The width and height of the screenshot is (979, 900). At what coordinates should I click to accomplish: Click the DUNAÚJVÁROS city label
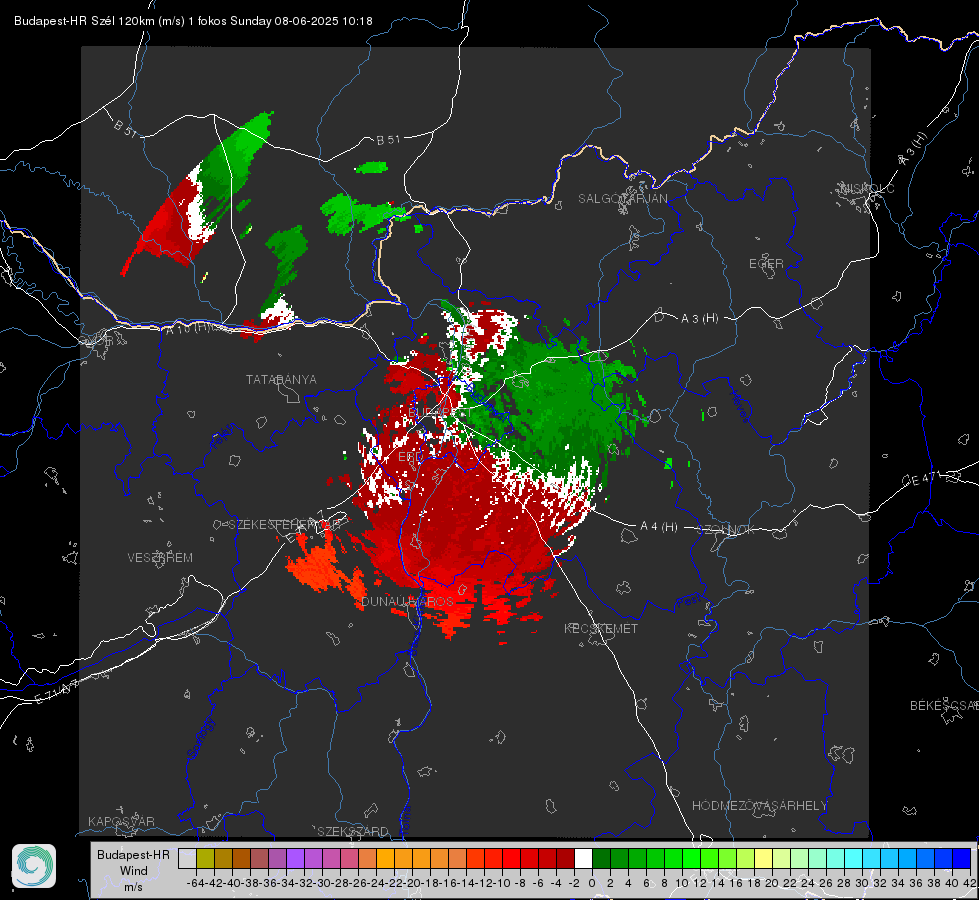pos(408,601)
